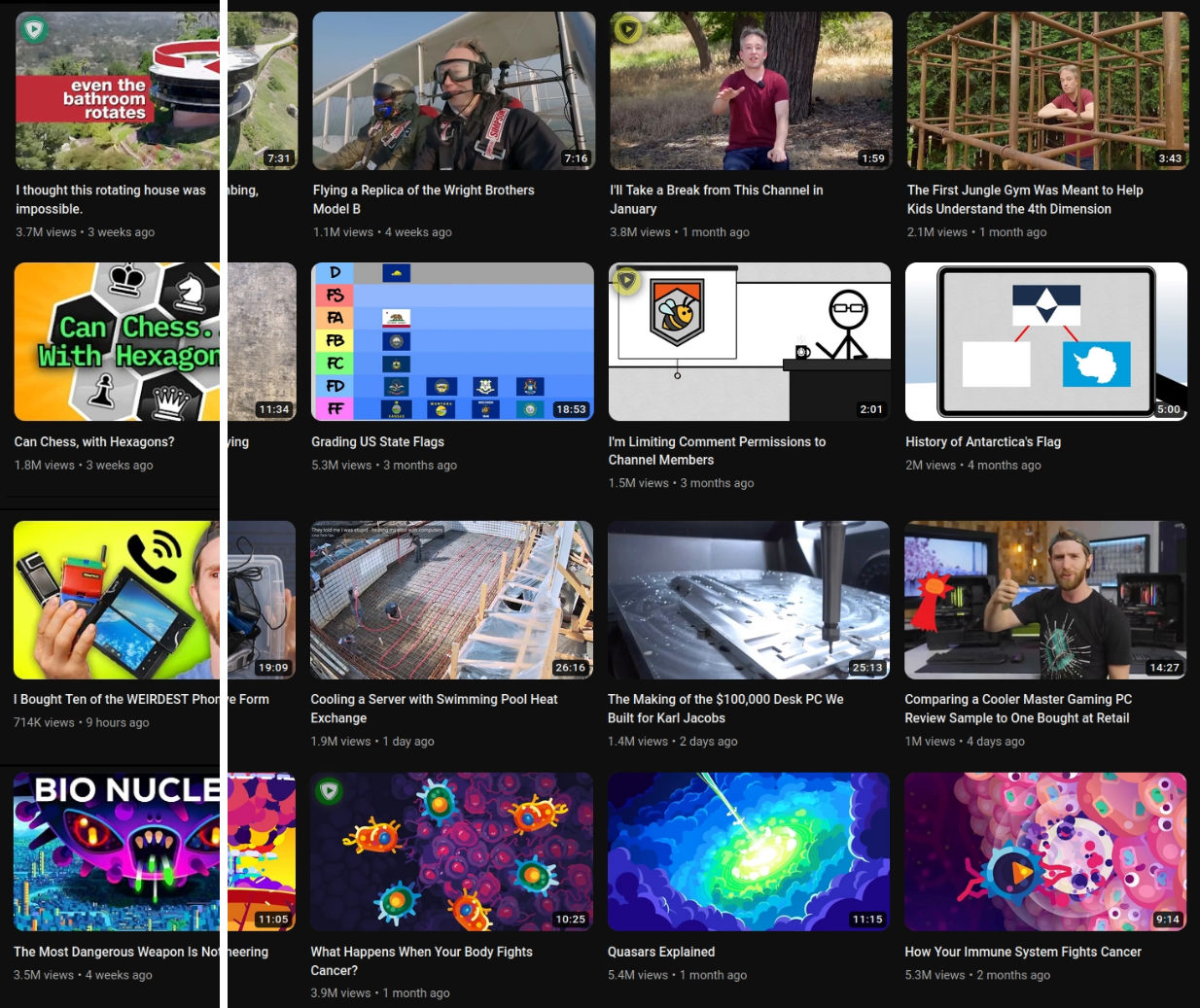The image size is (1200, 1008).
Task: Click shield badge on Limiting Comment Permissions thumbnail
Action: tap(627, 282)
